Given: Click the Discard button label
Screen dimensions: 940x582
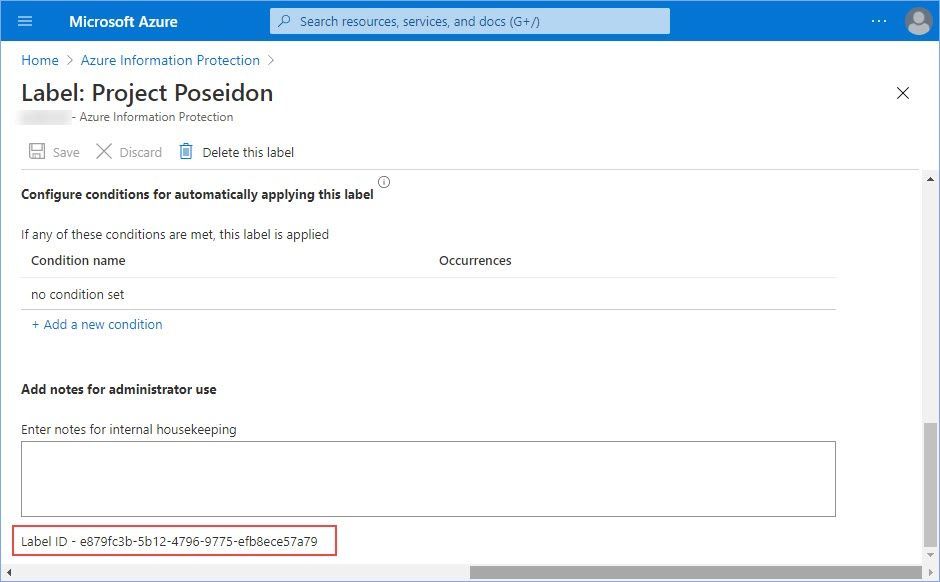Looking at the screenshot, I should tap(141, 152).
